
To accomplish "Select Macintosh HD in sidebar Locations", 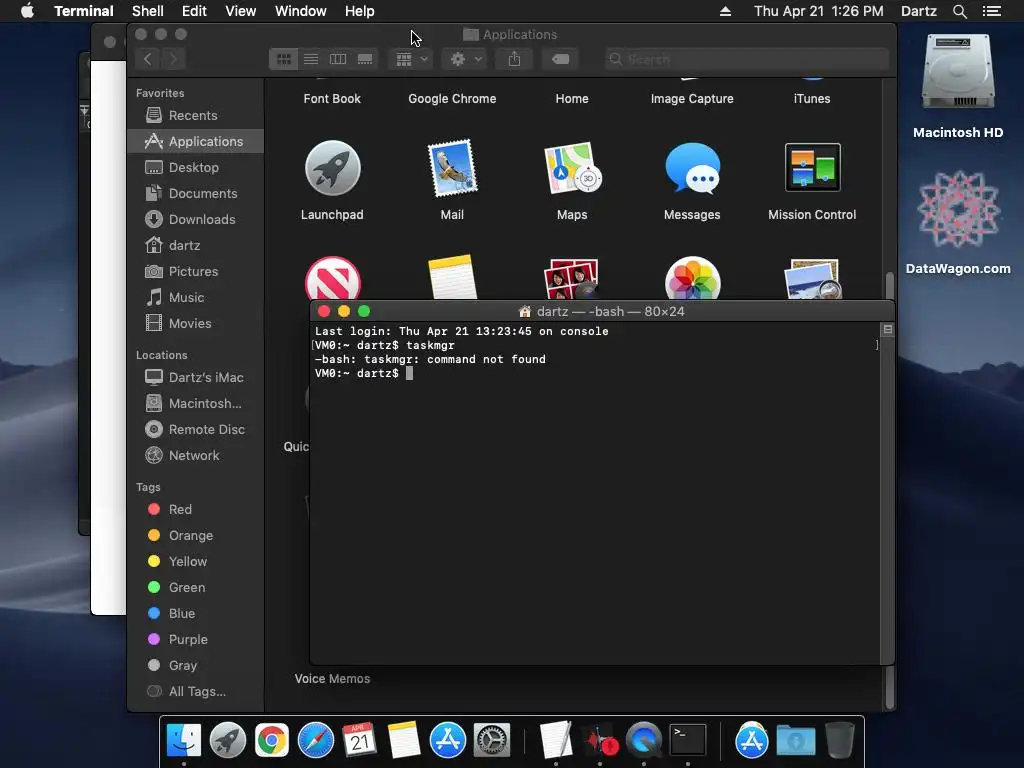I will [195, 404].
